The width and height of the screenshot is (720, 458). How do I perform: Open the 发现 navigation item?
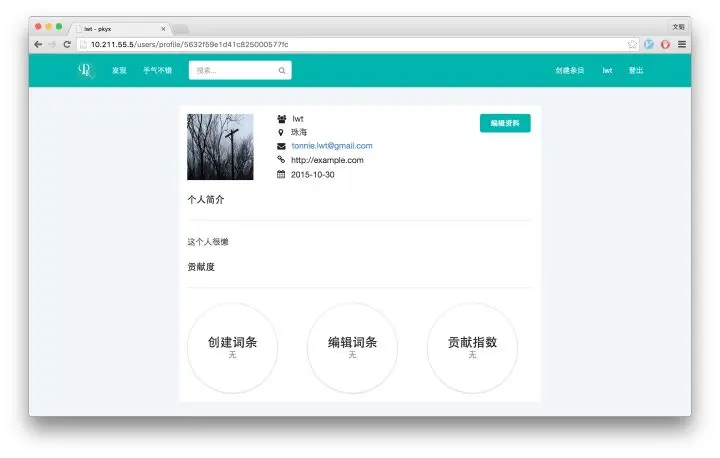[x=119, y=70]
